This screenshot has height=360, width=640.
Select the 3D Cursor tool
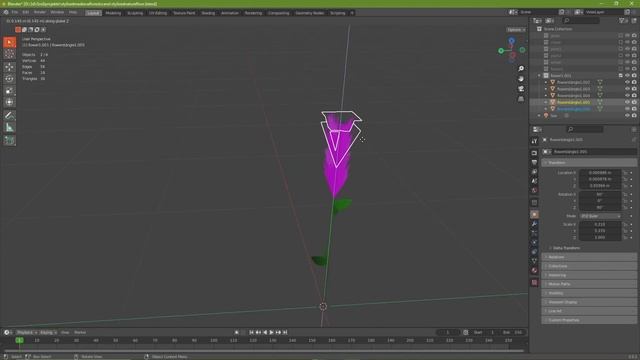pyautogui.click(x=9, y=54)
